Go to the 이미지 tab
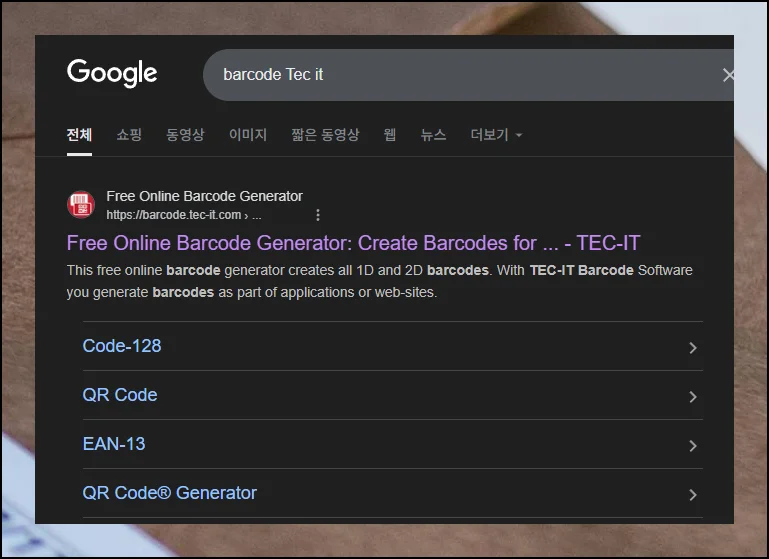 [248, 135]
